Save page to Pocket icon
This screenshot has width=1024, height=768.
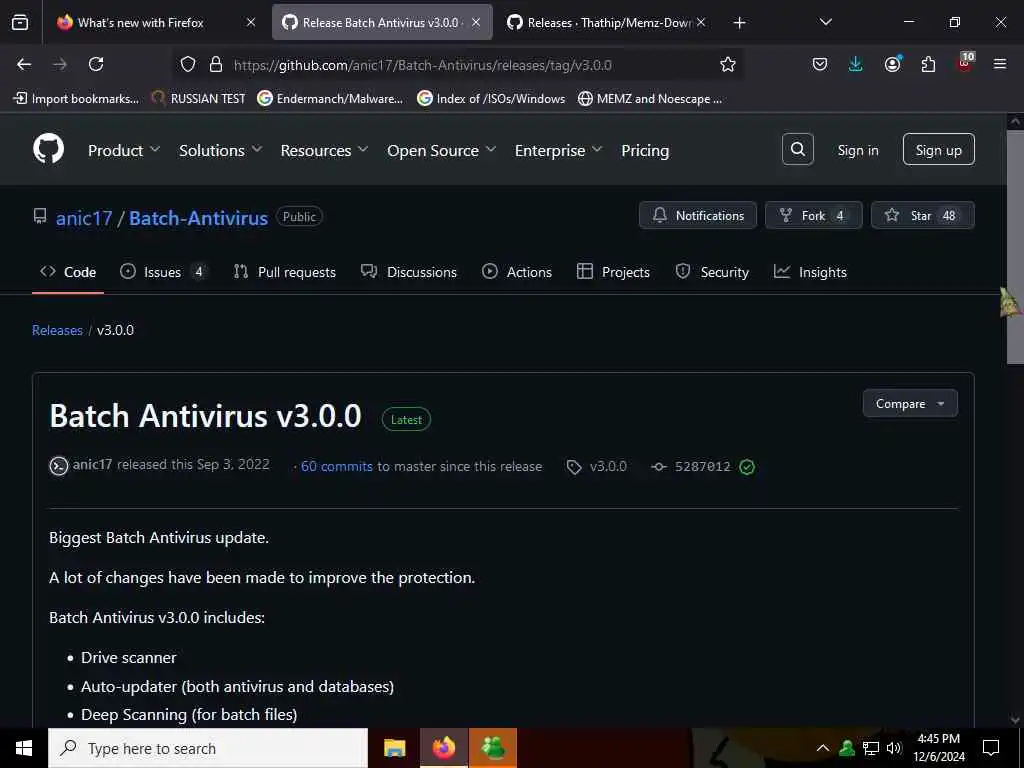pyautogui.click(x=820, y=64)
